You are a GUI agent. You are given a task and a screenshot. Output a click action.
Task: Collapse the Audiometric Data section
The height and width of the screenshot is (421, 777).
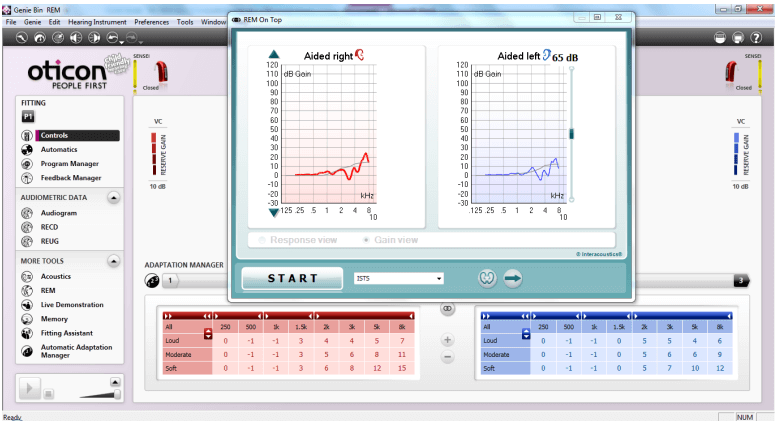(x=114, y=198)
